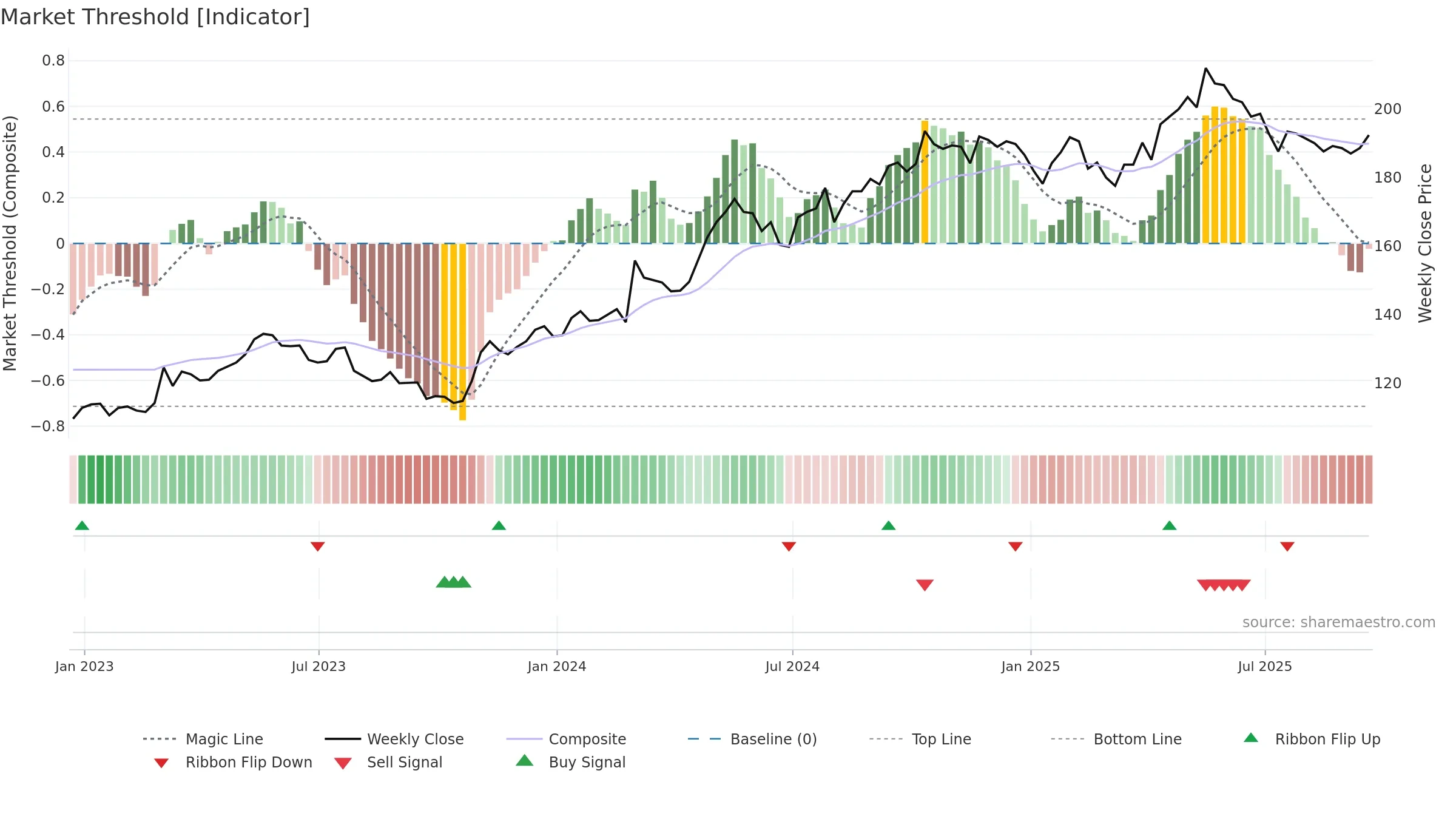Viewport: 1456px width, 819px height.
Task: Click the 140 right axis price label
Action: click(1388, 315)
